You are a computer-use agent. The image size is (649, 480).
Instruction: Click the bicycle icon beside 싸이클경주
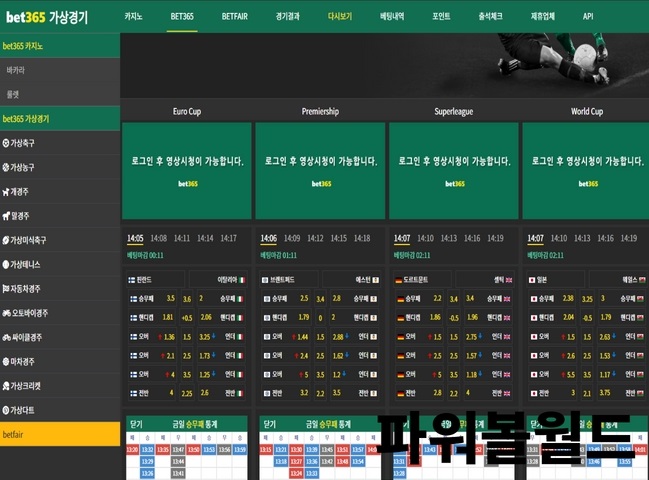click(6, 337)
